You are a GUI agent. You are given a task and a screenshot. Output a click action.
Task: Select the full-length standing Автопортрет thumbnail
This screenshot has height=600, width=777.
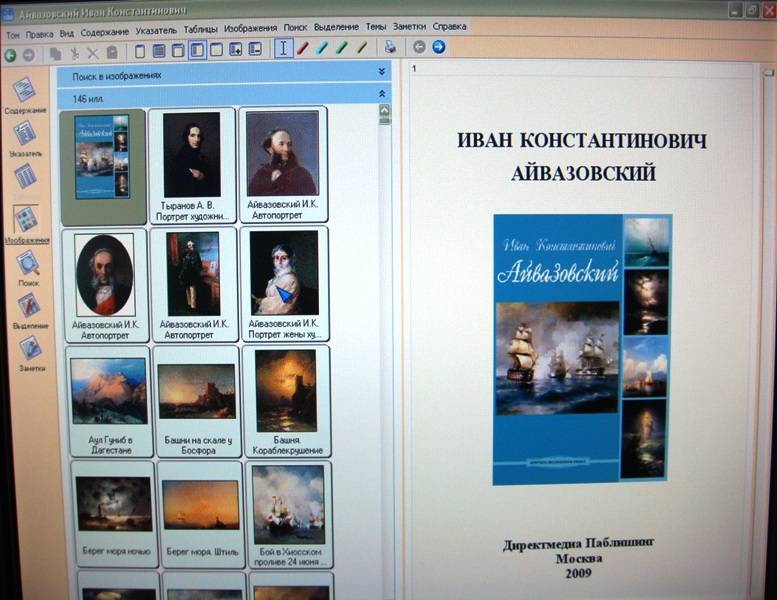(194, 284)
